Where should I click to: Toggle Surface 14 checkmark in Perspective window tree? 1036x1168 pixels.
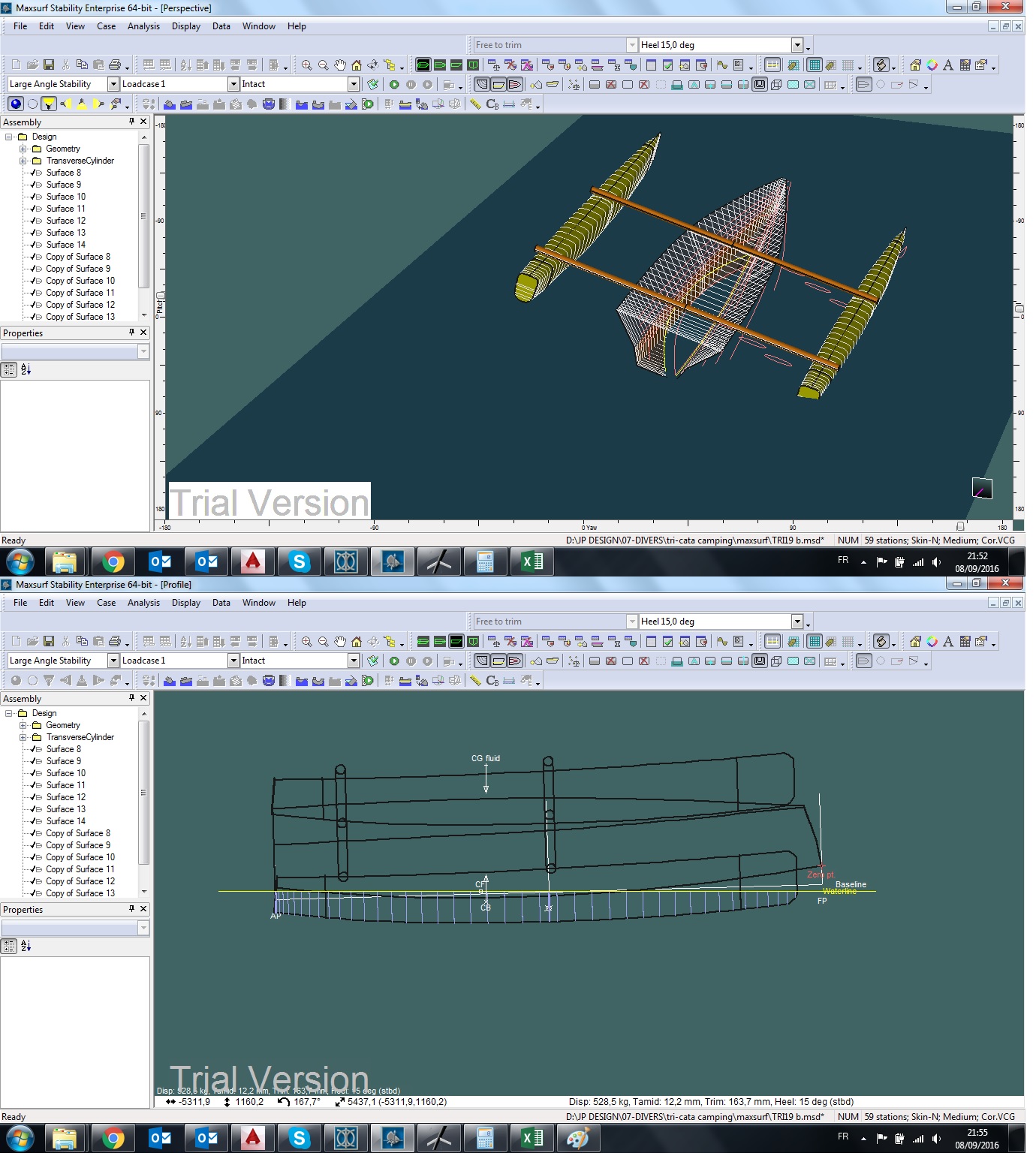(35, 245)
